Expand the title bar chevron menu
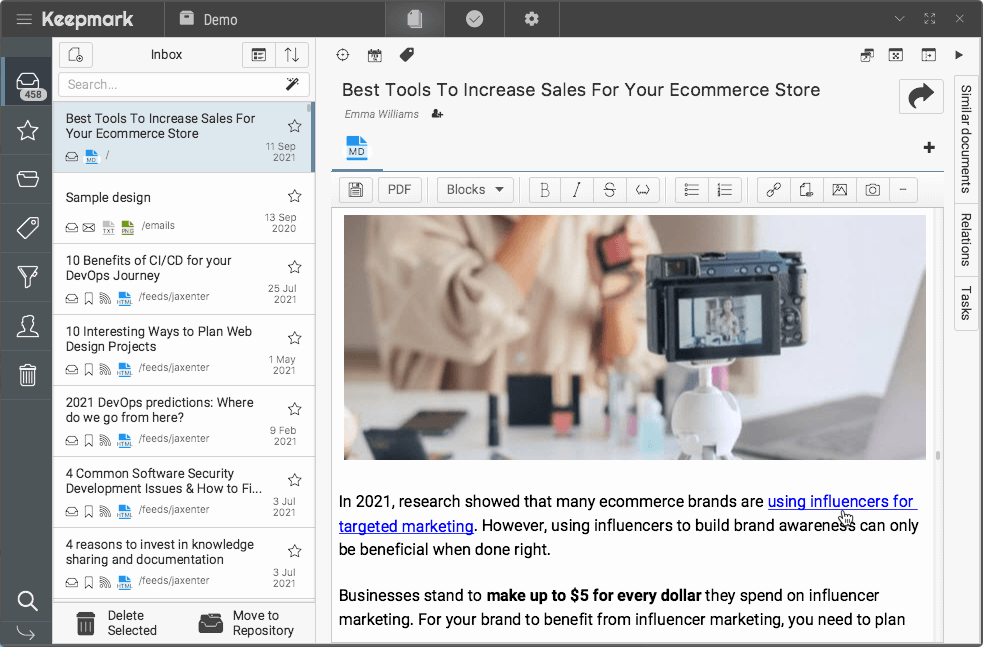Viewport: 983px width, 647px height. [899, 19]
